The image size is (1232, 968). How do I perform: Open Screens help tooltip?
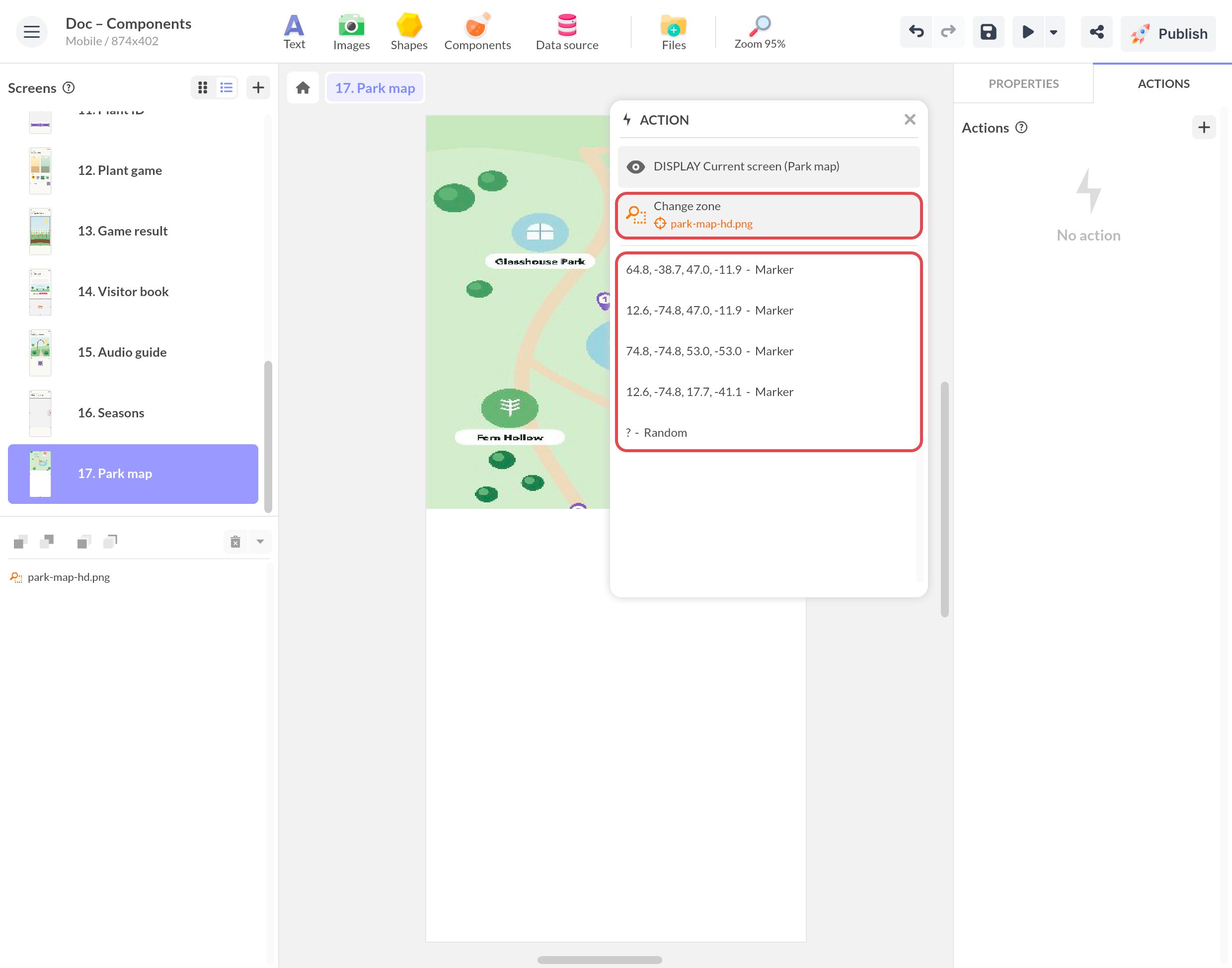tap(69, 88)
